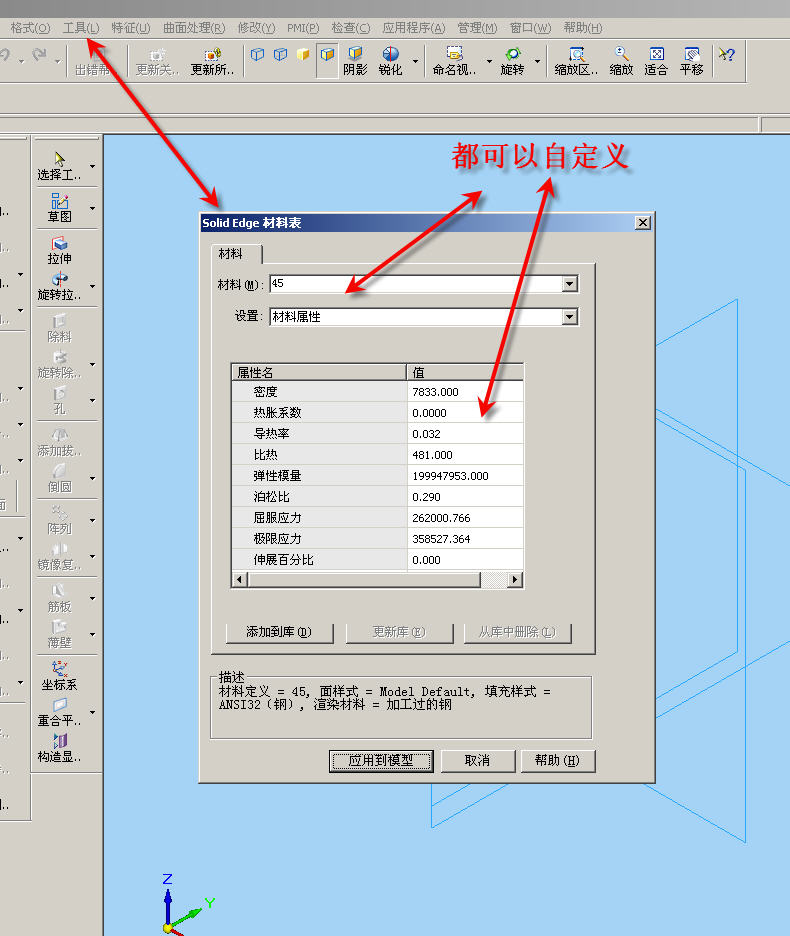
Task: Click the redo arrow icon
Action: (41, 55)
